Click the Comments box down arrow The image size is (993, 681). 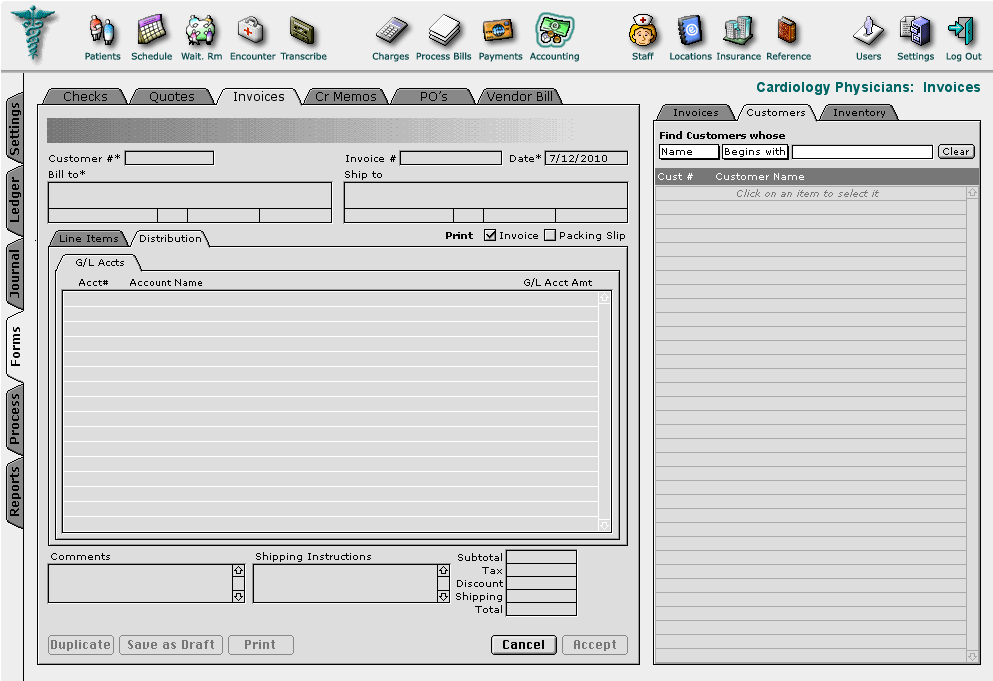[x=238, y=596]
